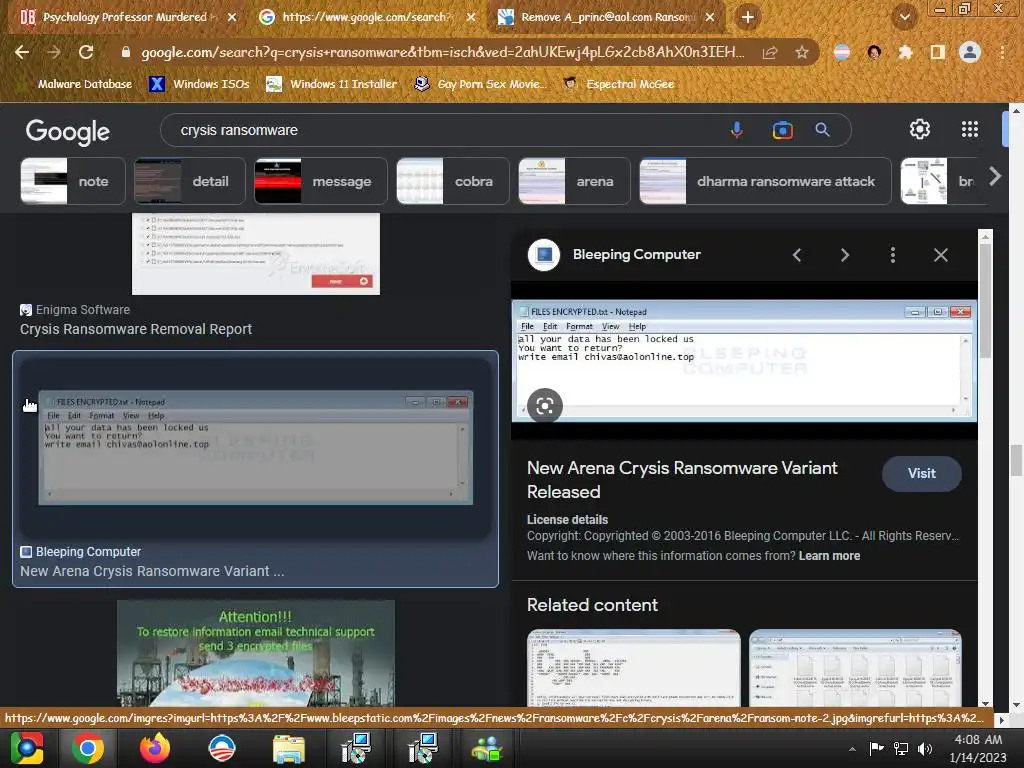Click the New Arena Crysis Ransomware Variant Released title
1024x768 pixels.
(x=682, y=480)
